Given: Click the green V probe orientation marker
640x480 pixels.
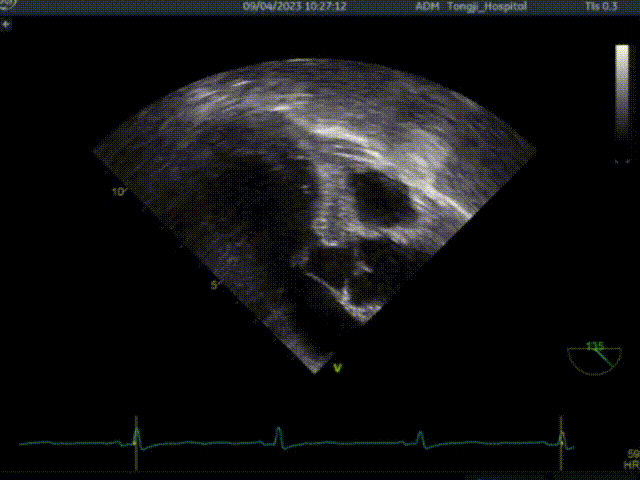Looking at the screenshot, I should [x=337, y=368].
